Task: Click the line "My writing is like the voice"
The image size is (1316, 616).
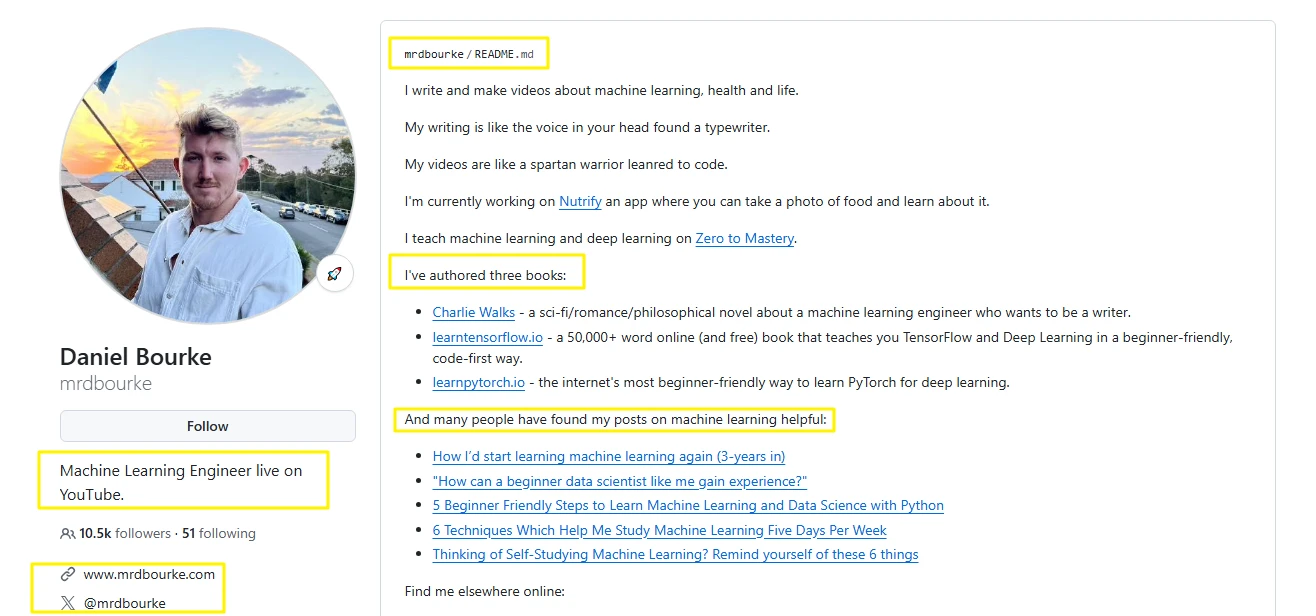Action: tap(587, 128)
